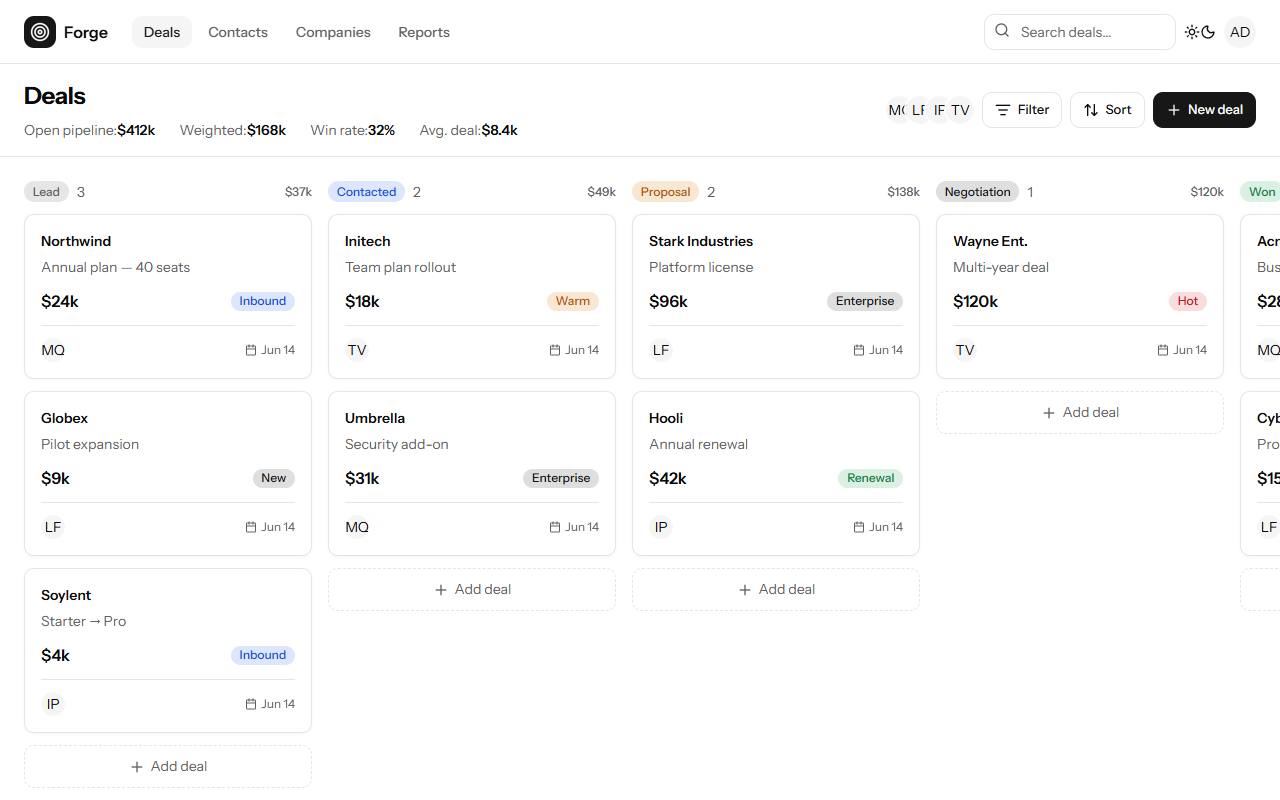Open the Soylent deal title
This screenshot has width=1280, height=800.
[66, 595]
